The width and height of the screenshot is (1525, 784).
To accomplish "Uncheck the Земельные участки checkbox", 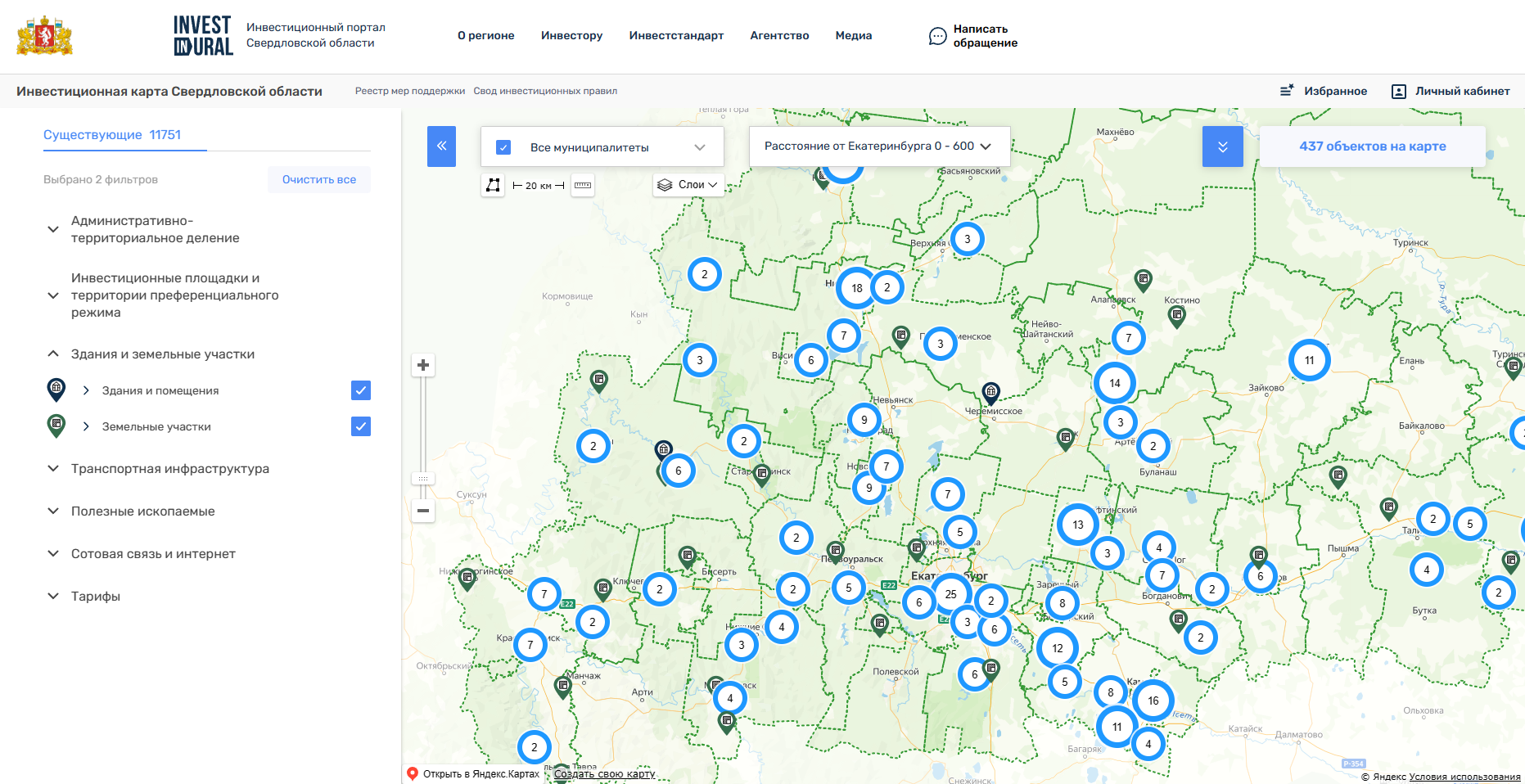I will (x=361, y=426).
